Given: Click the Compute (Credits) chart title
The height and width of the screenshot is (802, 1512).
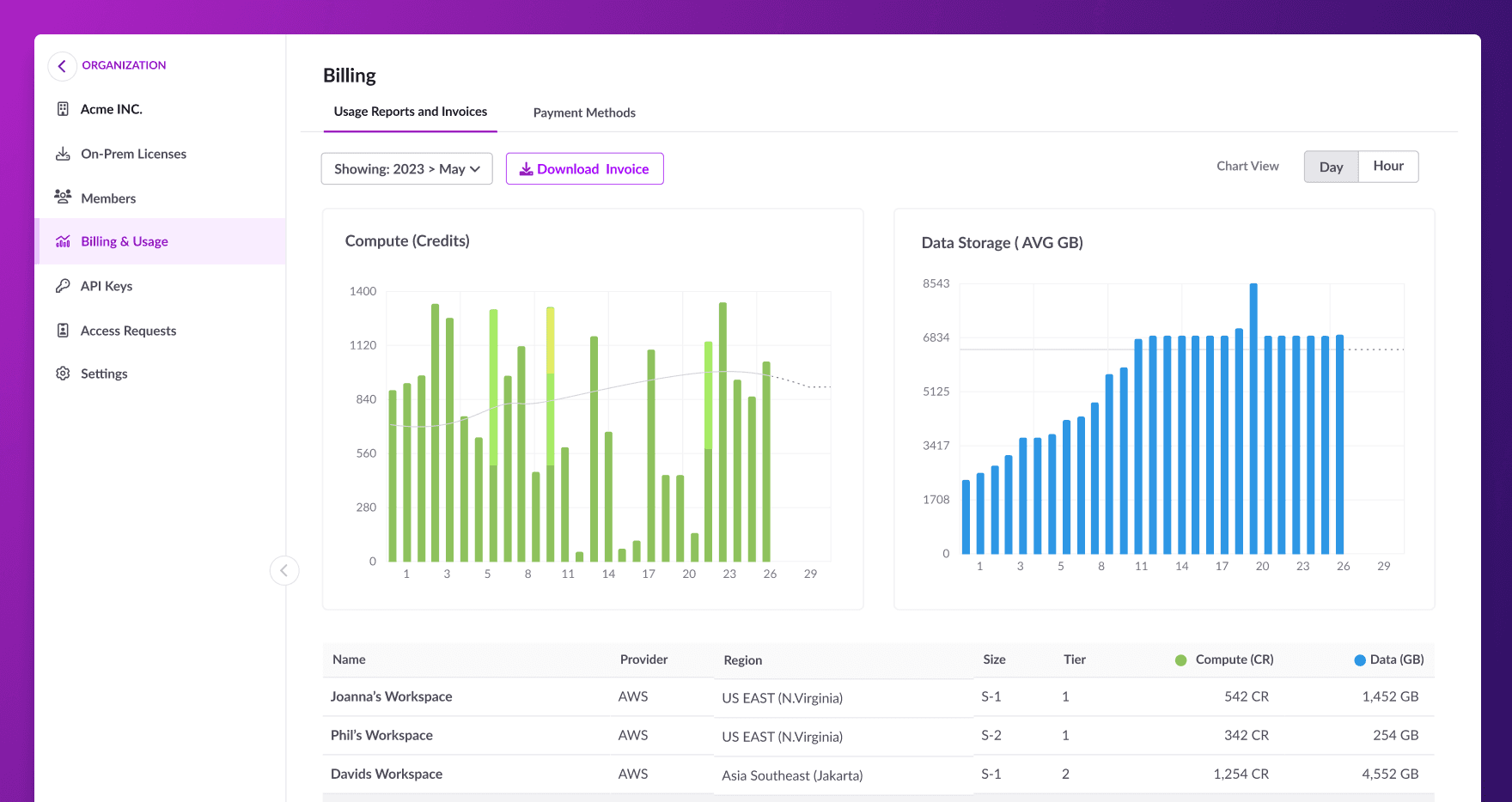Looking at the screenshot, I should point(407,241).
